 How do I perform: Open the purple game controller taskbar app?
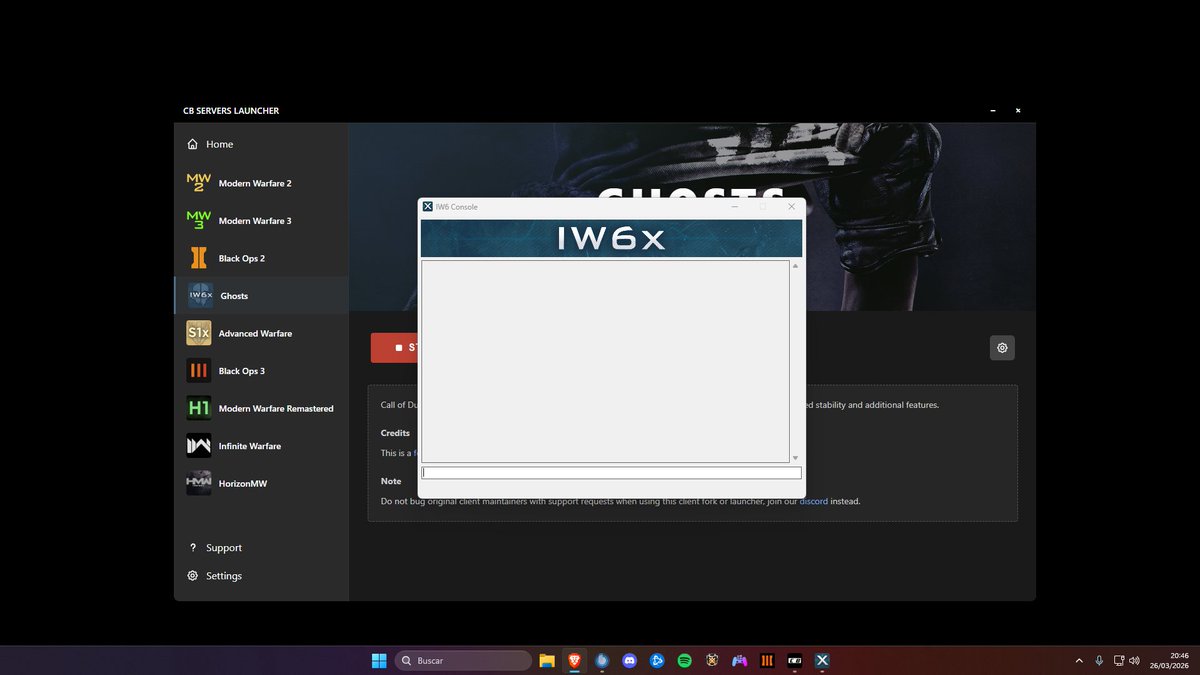(x=740, y=661)
